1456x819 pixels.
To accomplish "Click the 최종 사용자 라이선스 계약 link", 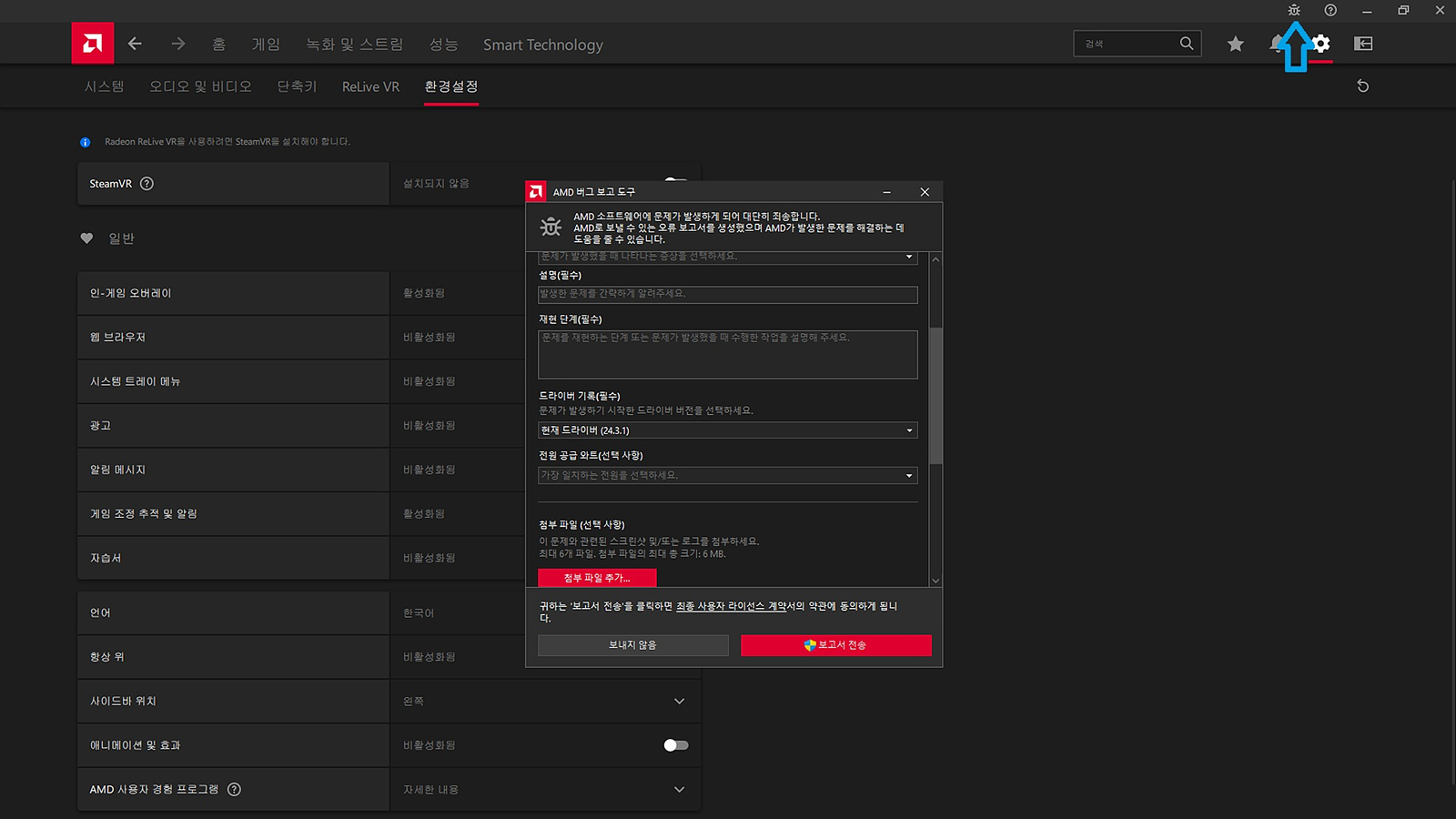I will pos(731,606).
